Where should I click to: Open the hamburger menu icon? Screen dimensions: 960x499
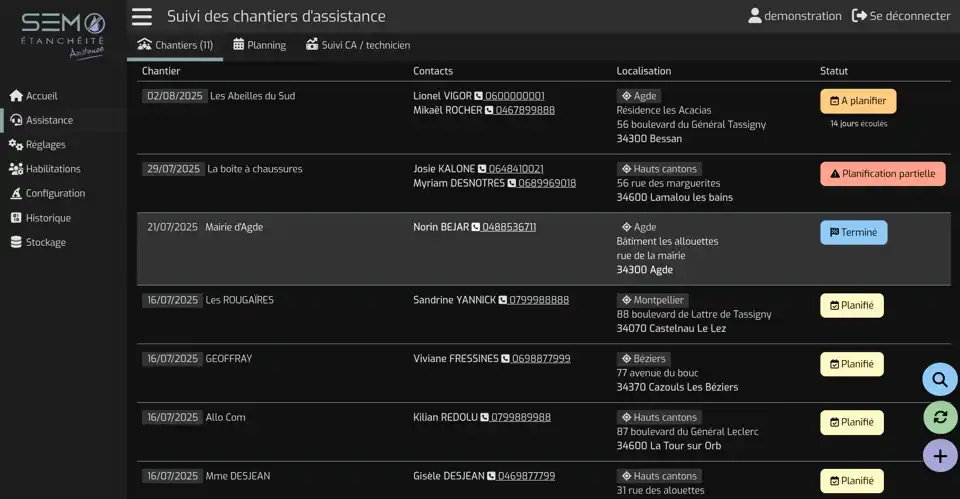142,16
